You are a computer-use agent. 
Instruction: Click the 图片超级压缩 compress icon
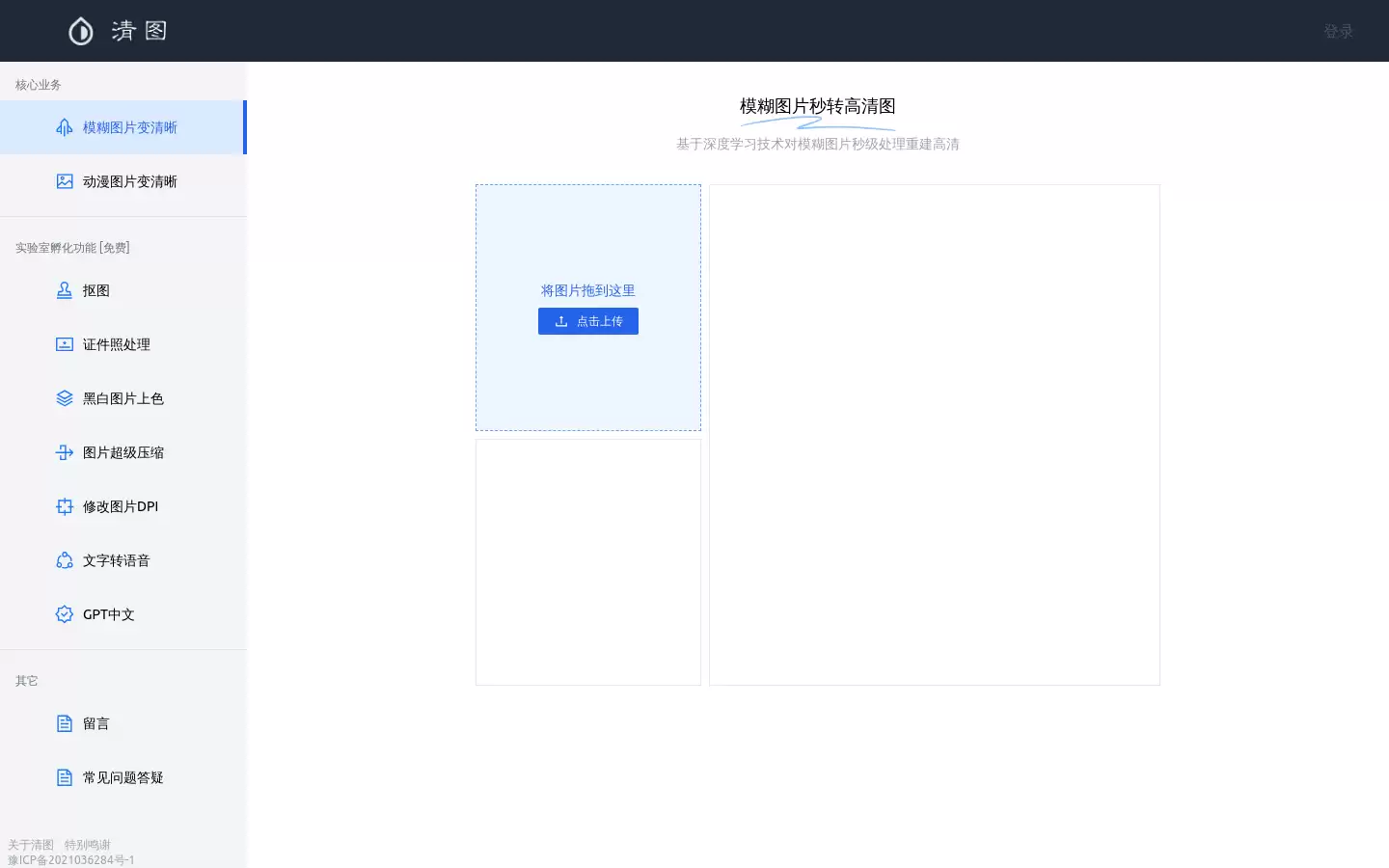pos(65,452)
